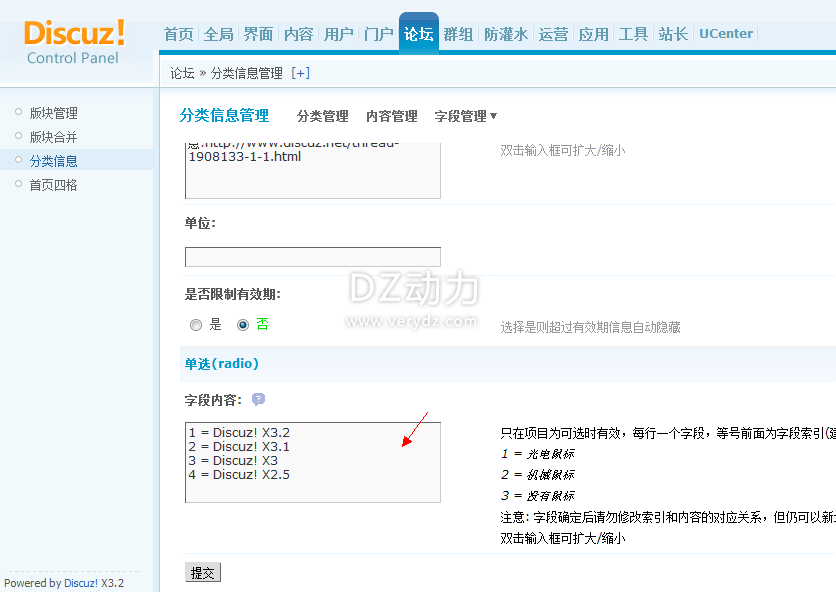Open the 论坛 top tab
This screenshot has height=592, width=836.
(x=418, y=34)
